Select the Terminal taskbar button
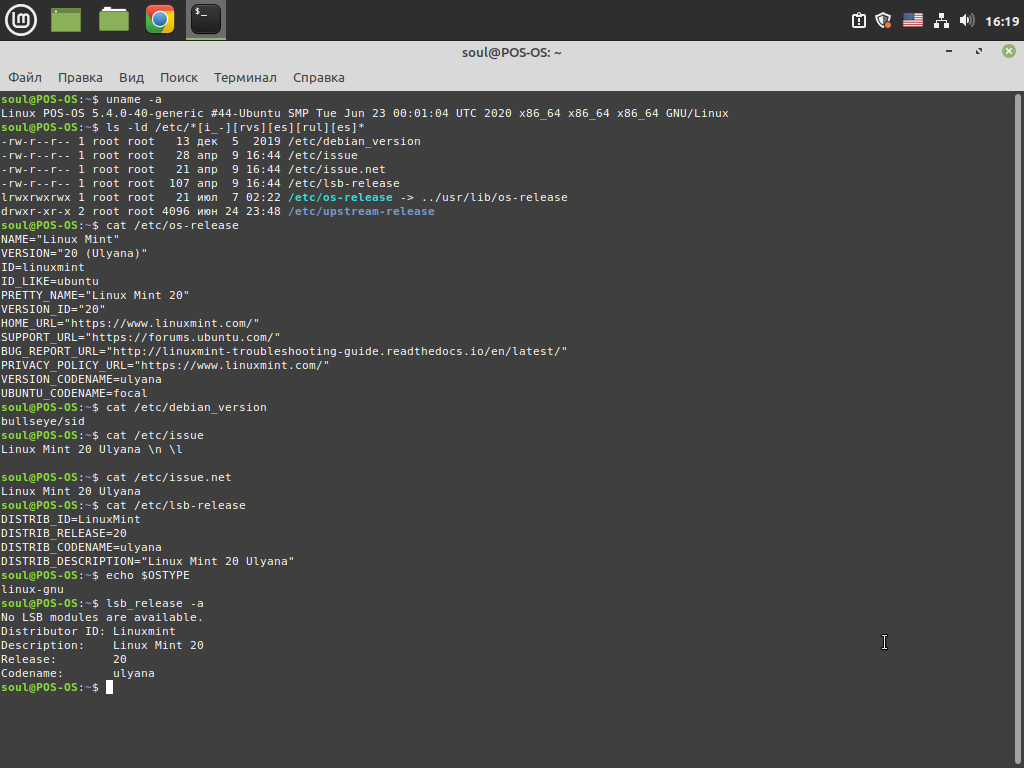Viewport: 1024px width, 768px height. pyautogui.click(x=206, y=20)
